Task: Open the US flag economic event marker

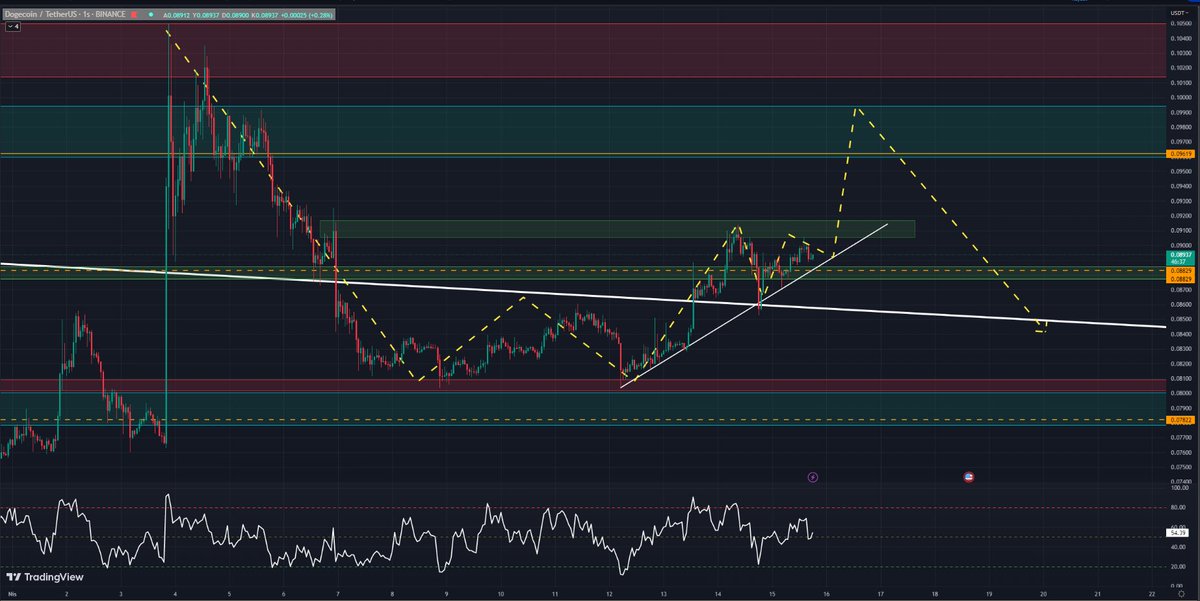Action: (x=969, y=478)
